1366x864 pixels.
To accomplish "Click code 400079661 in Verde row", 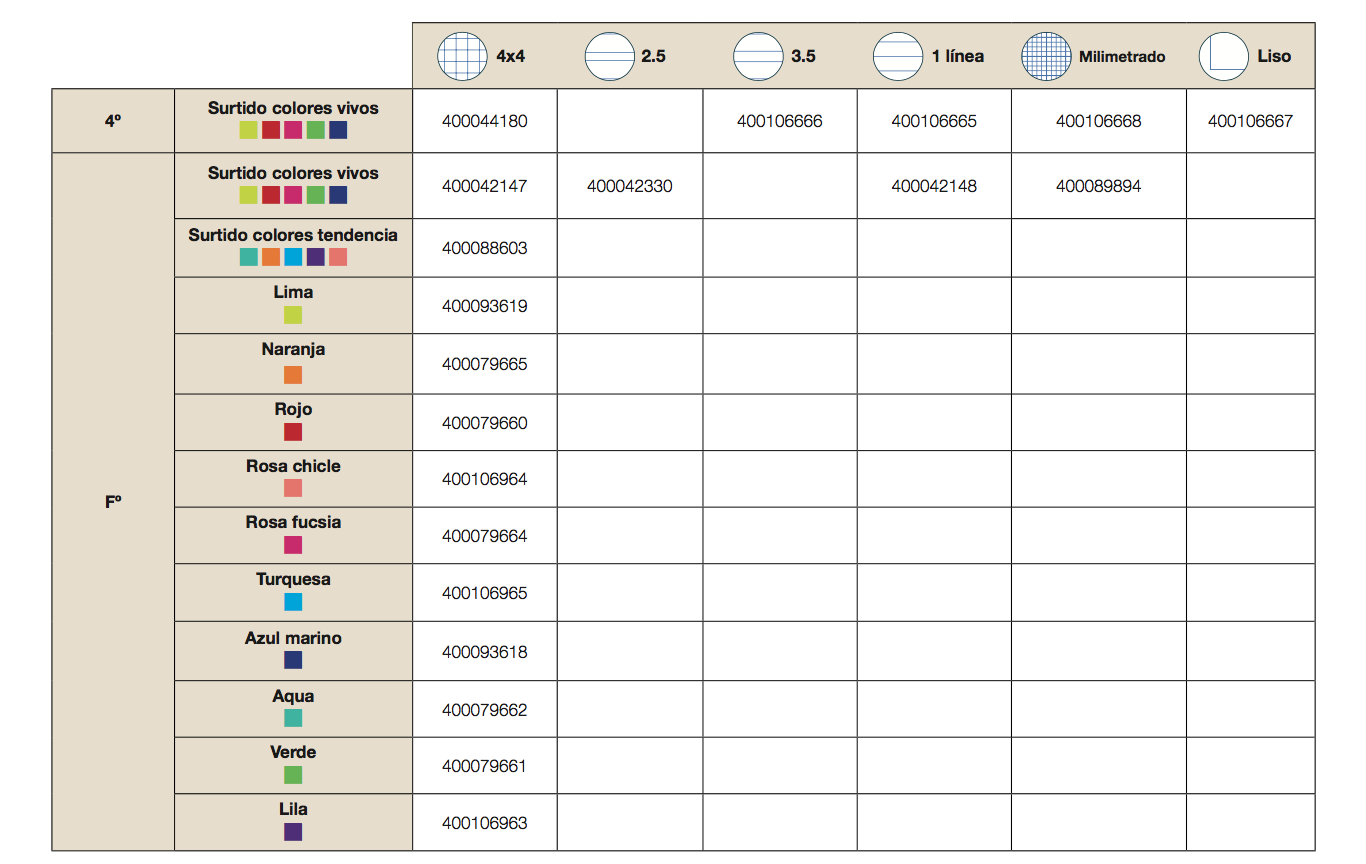I will pos(484,766).
